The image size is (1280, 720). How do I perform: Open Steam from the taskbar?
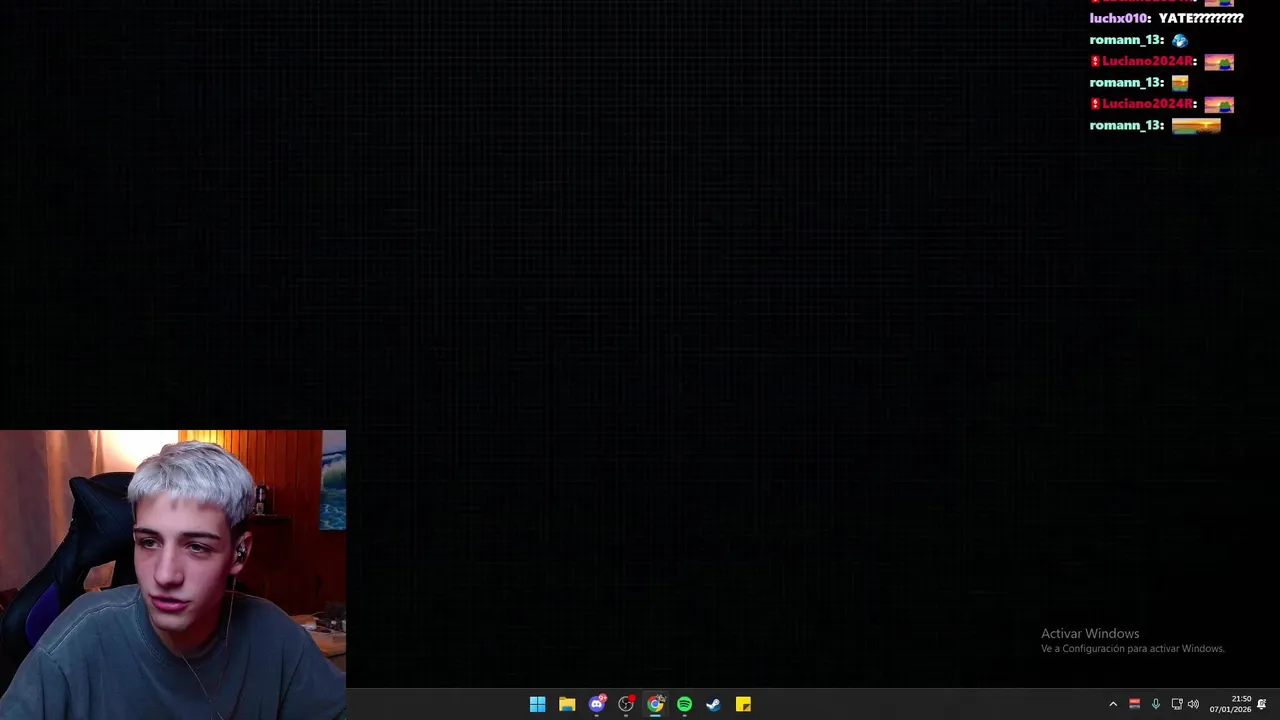click(713, 704)
